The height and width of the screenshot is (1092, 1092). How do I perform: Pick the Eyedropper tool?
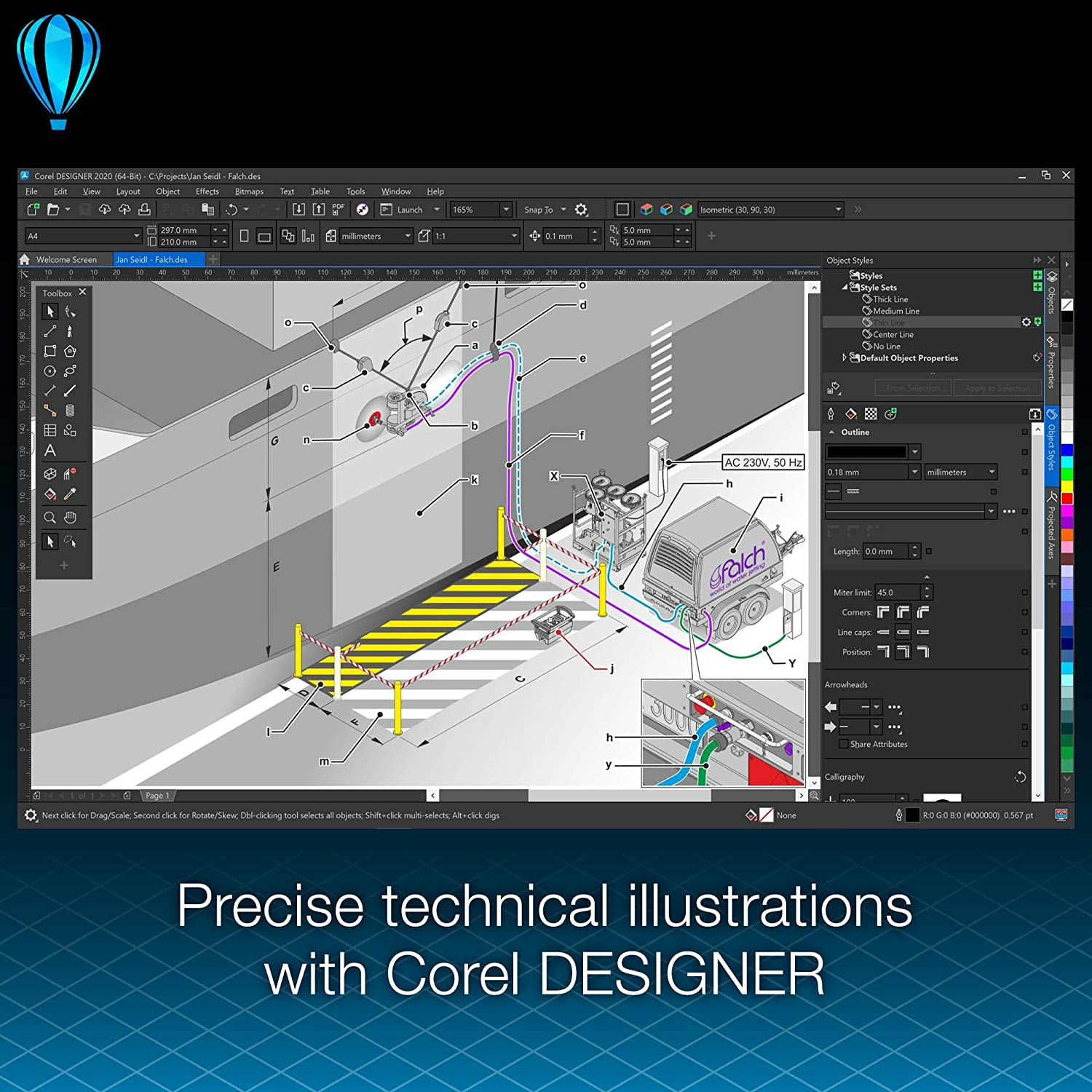[x=70, y=494]
